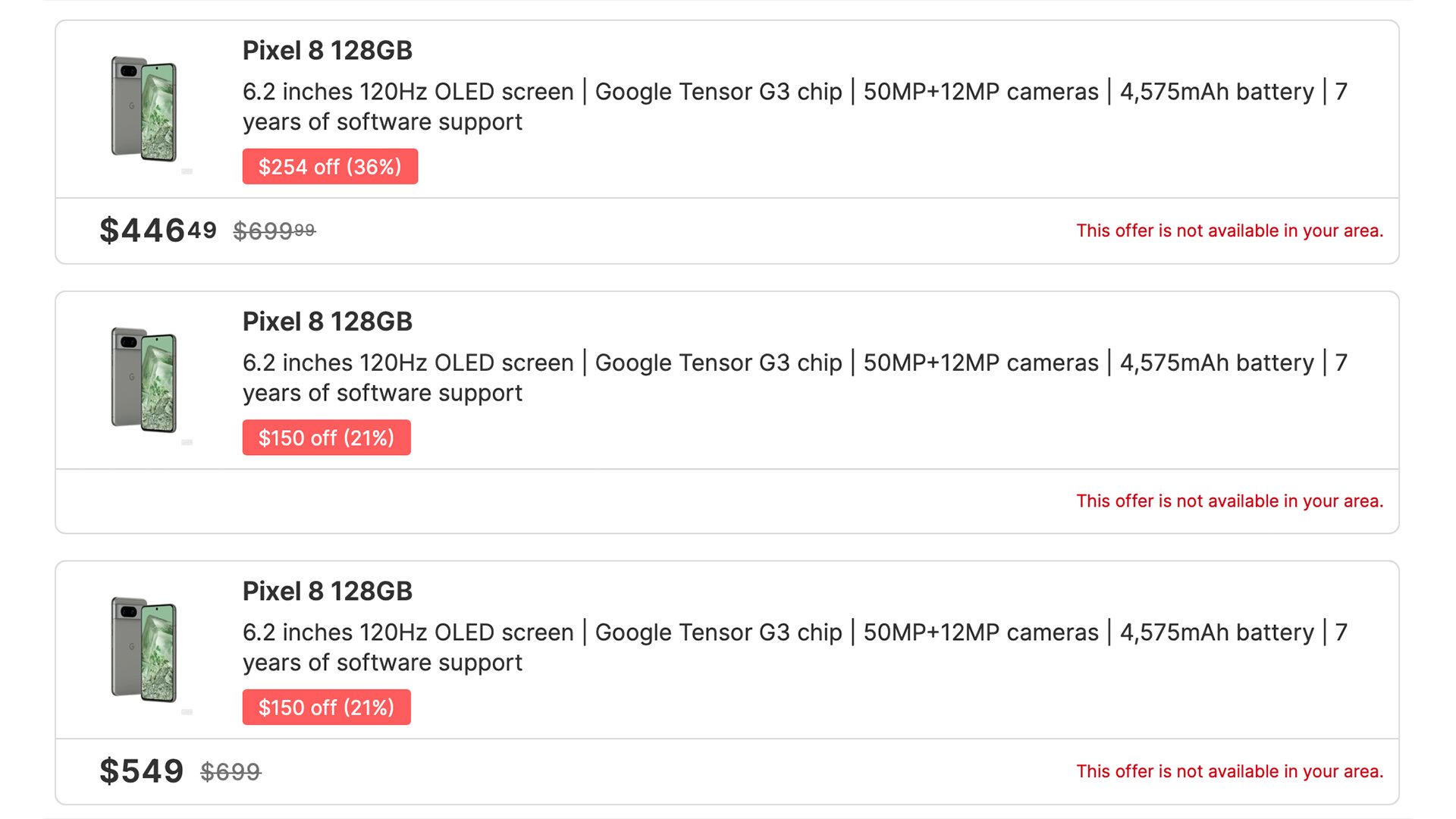This screenshot has height=819, width=1456.
Task: Click the crossed-out $699 original price
Action: point(231,772)
